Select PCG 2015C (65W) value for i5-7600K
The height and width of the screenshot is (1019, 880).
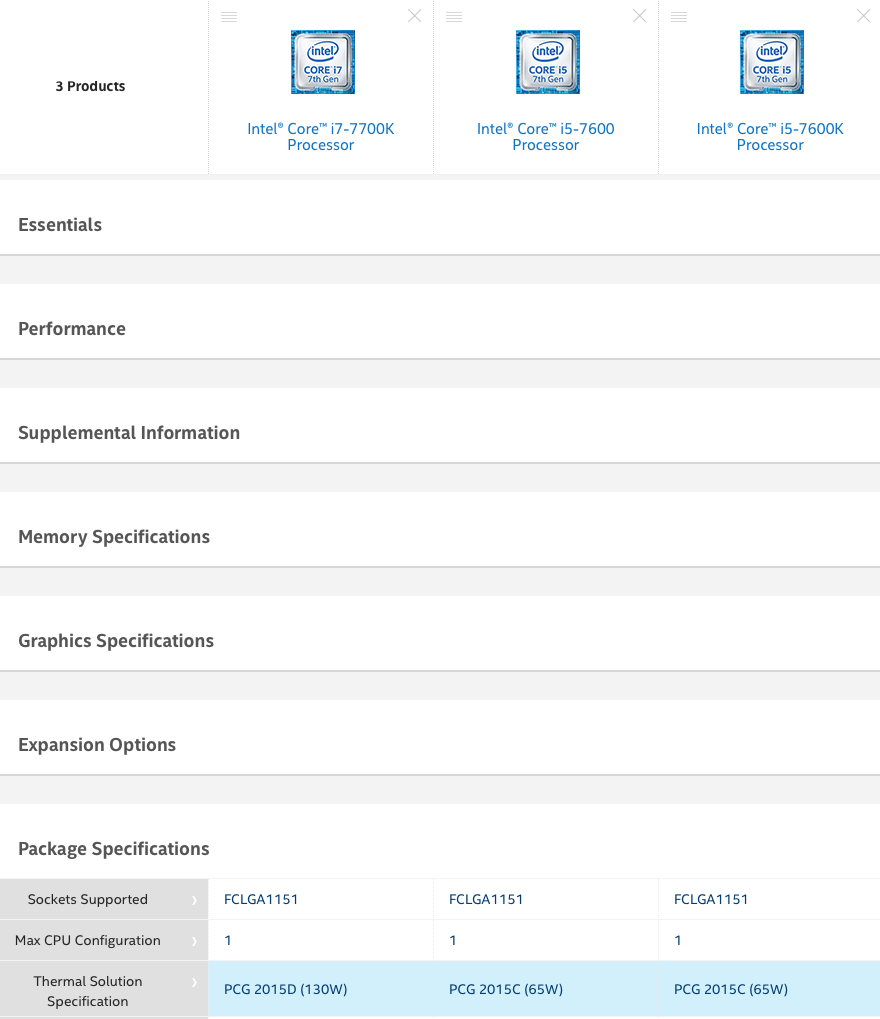point(731,989)
